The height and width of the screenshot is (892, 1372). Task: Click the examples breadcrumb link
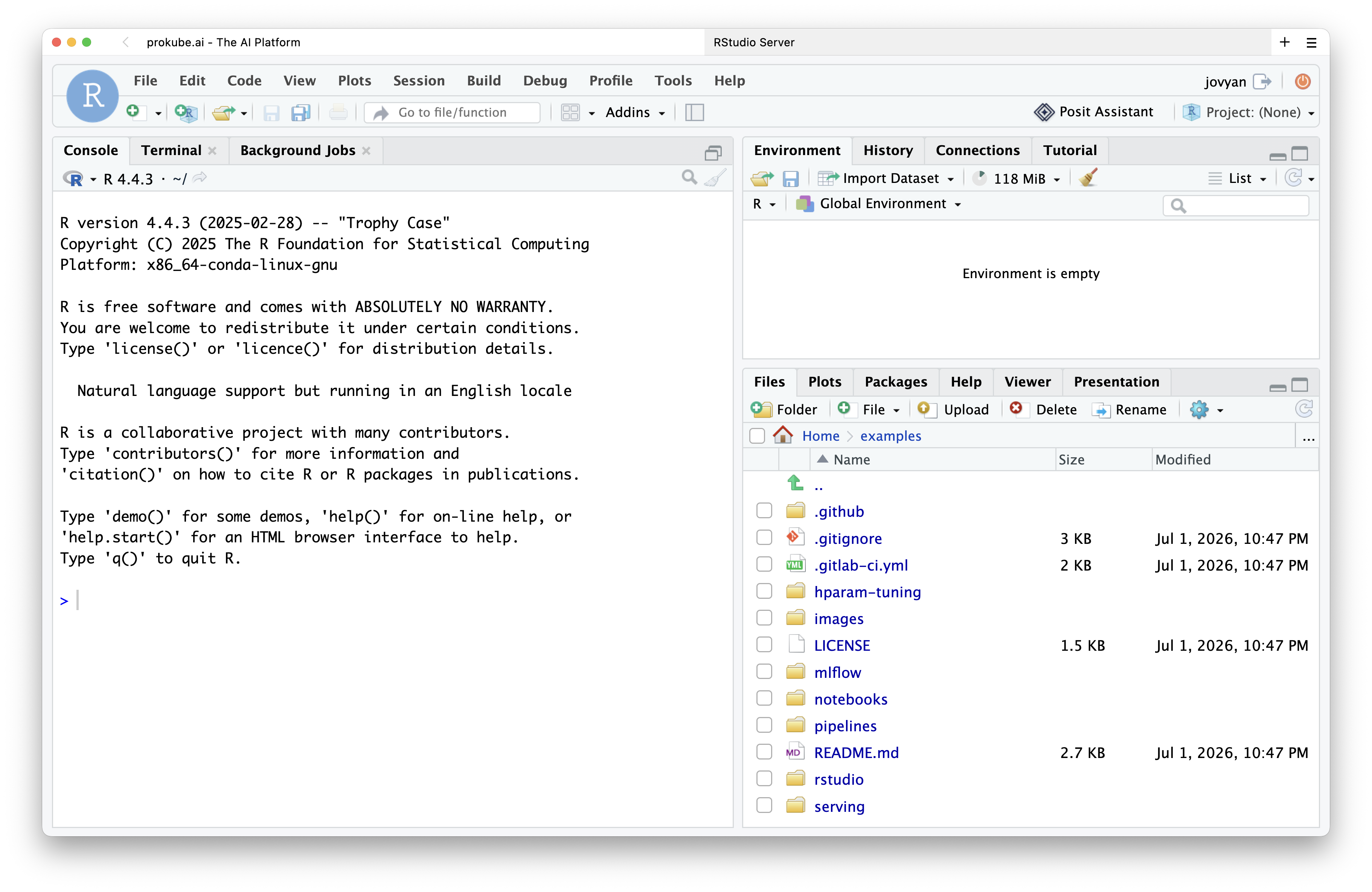click(890, 435)
